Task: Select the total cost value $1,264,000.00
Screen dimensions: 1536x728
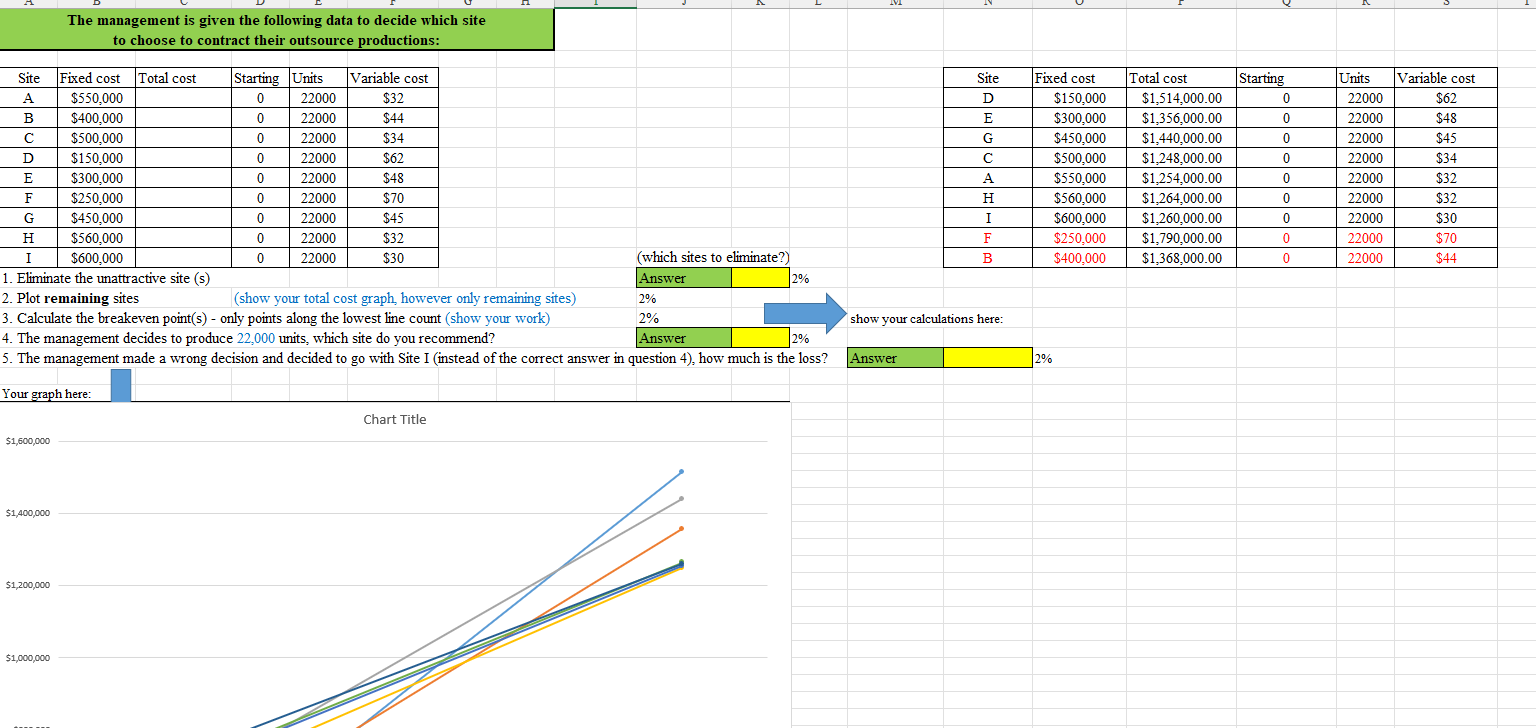Action: (x=1181, y=198)
